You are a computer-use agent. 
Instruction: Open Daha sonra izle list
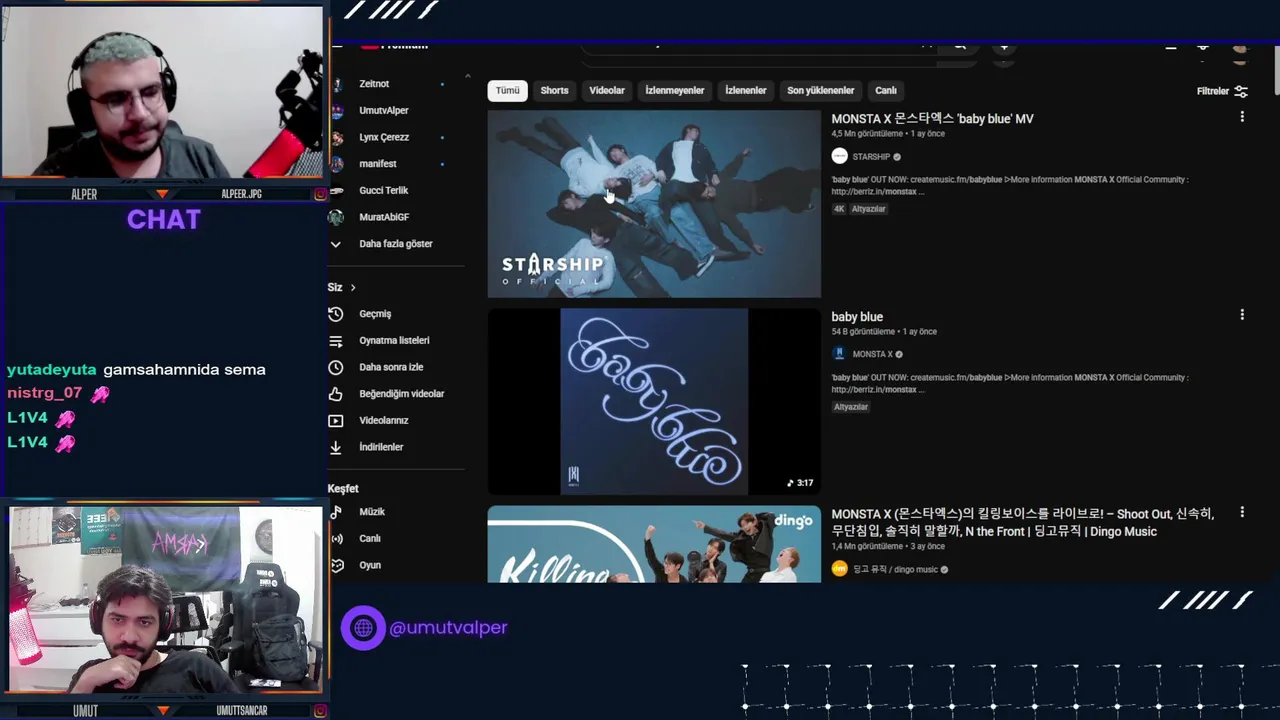click(391, 367)
